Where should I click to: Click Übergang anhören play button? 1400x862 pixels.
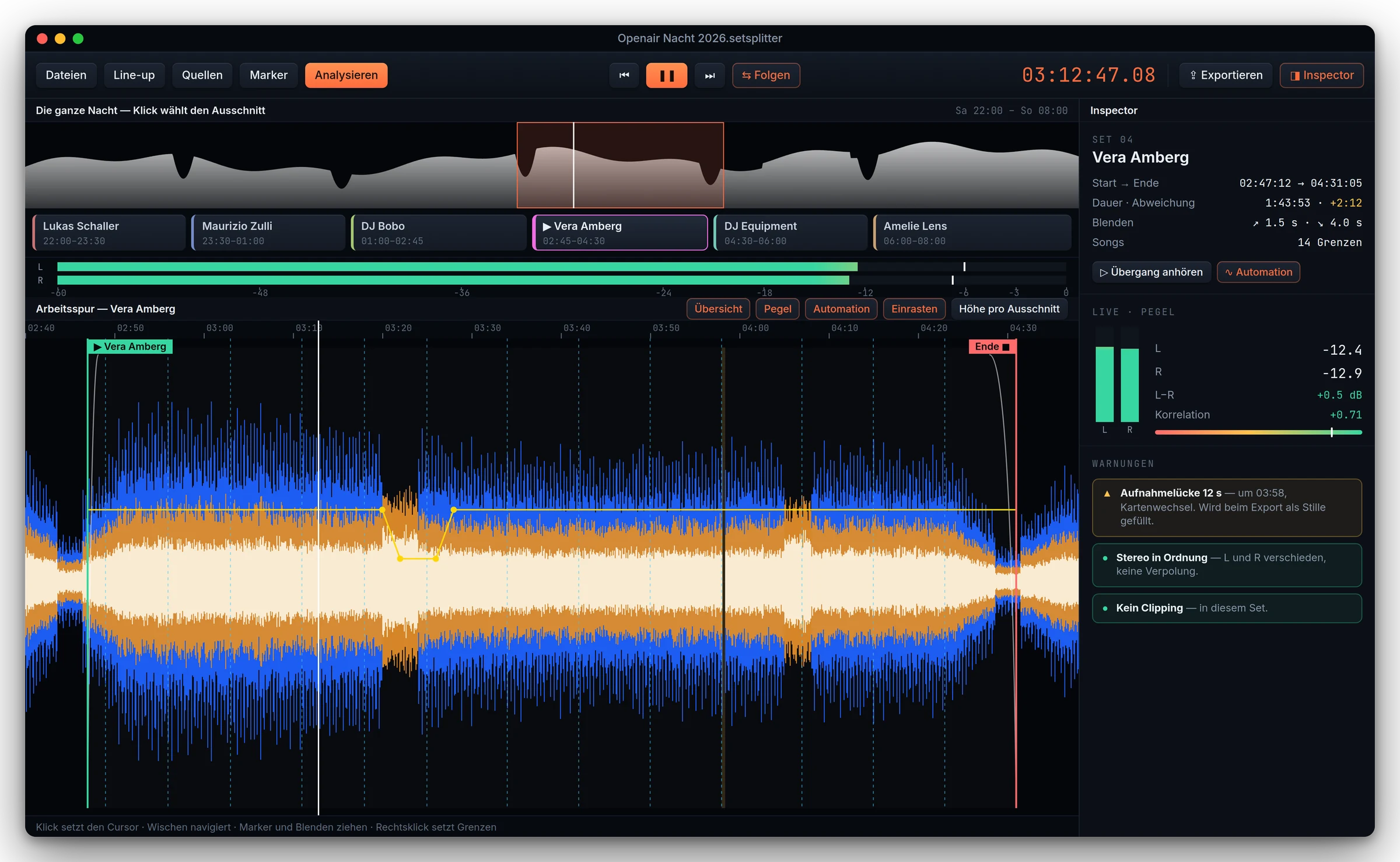click(x=1151, y=272)
